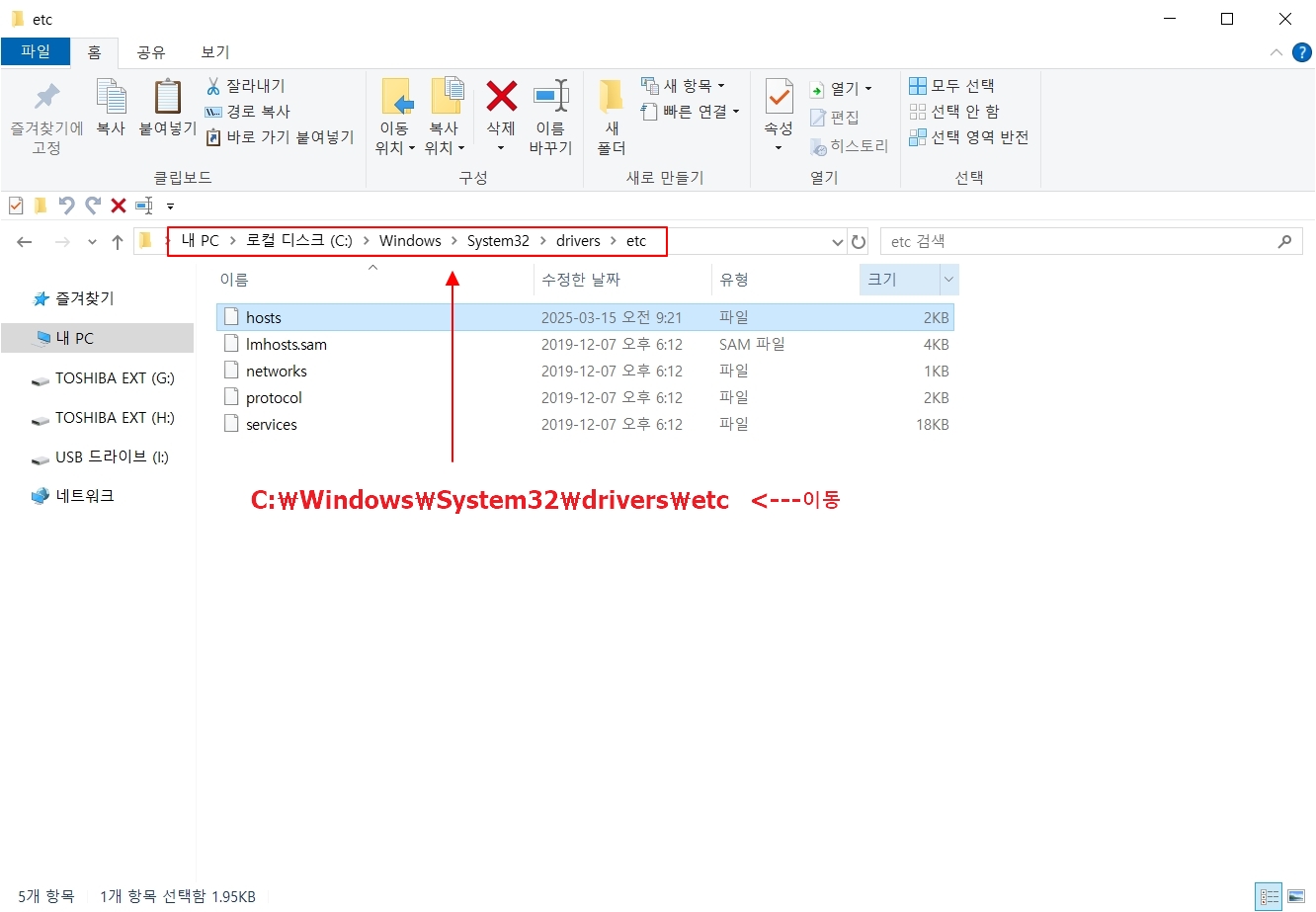
Task: Click the Pin to Quick Access icon
Action: pos(46,99)
